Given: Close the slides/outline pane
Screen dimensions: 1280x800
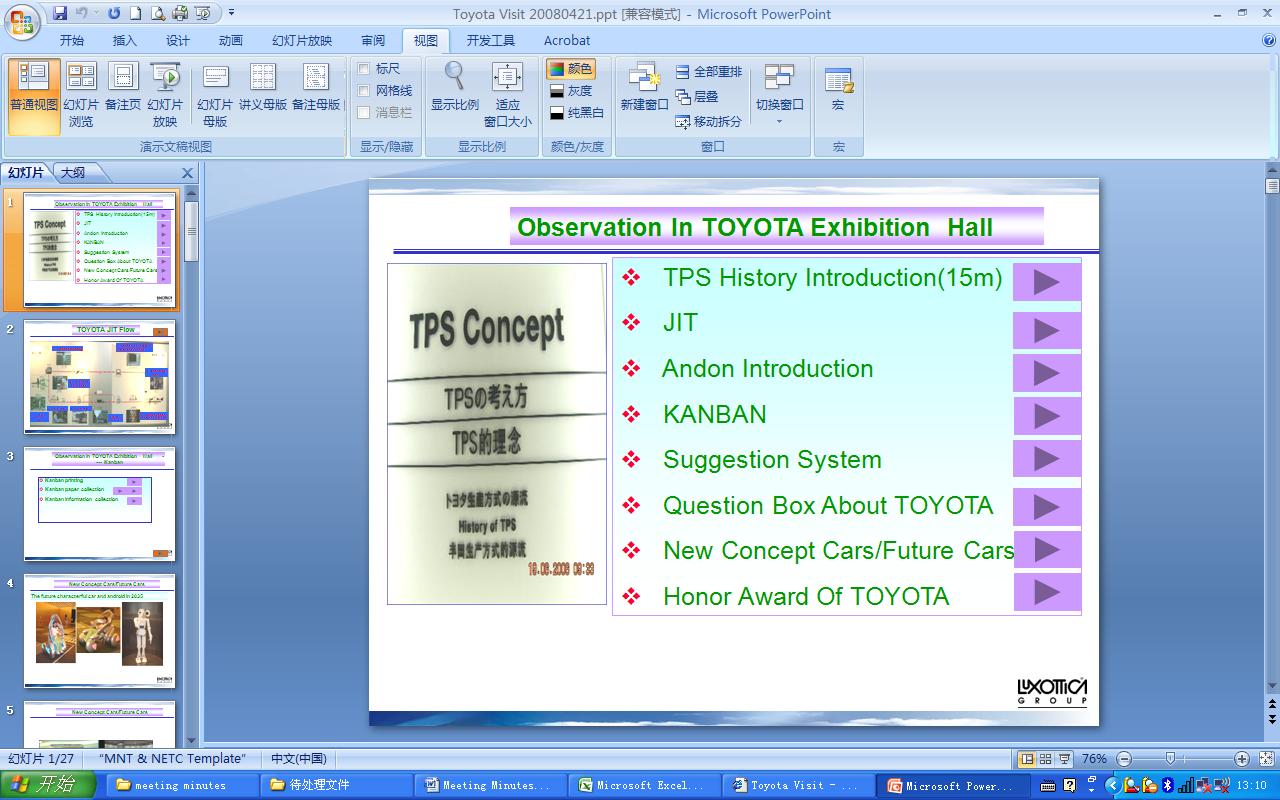Looking at the screenshot, I should click(x=187, y=173).
